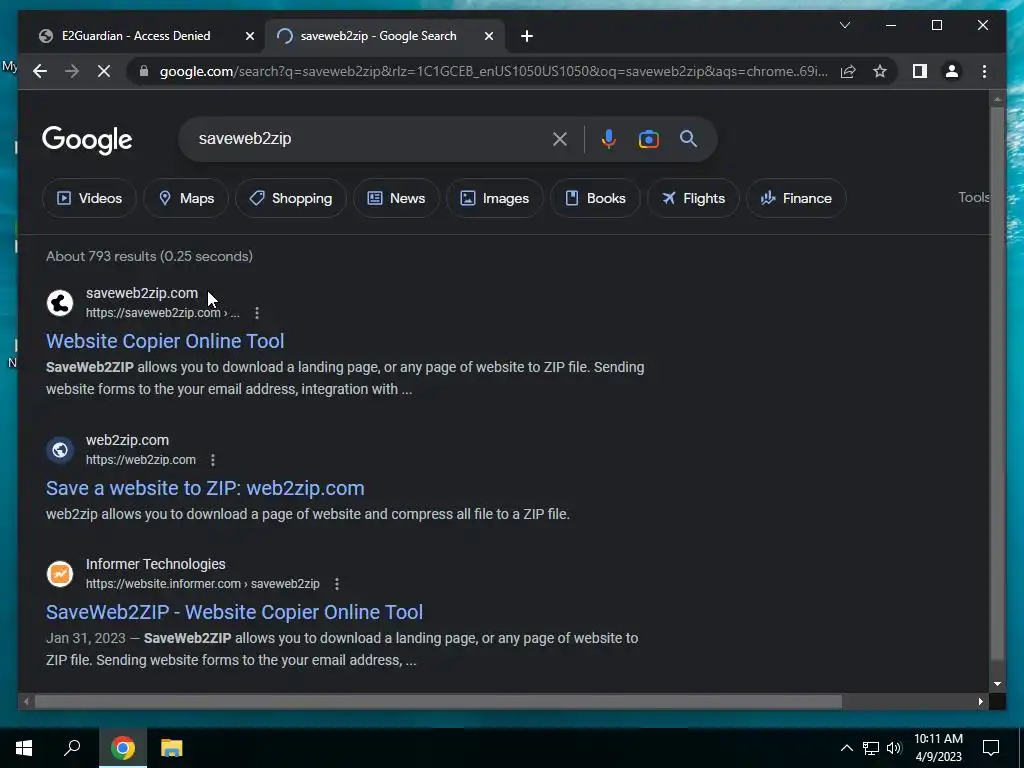Image resolution: width=1024 pixels, height=768 pixels.
Task: Share this page via the share icon
Action: point(848,71)
